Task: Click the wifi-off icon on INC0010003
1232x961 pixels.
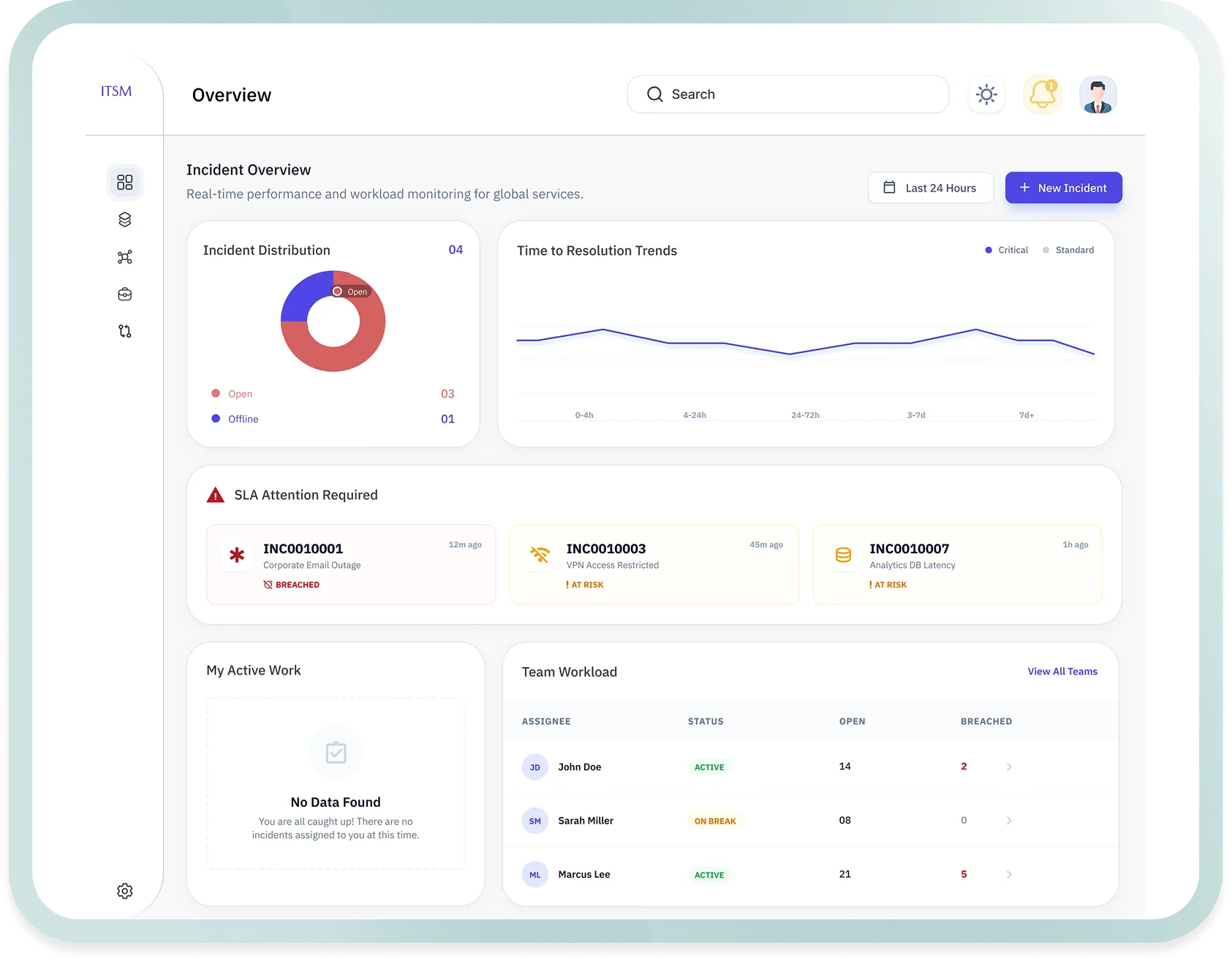Action: click(x=540, y=555)
